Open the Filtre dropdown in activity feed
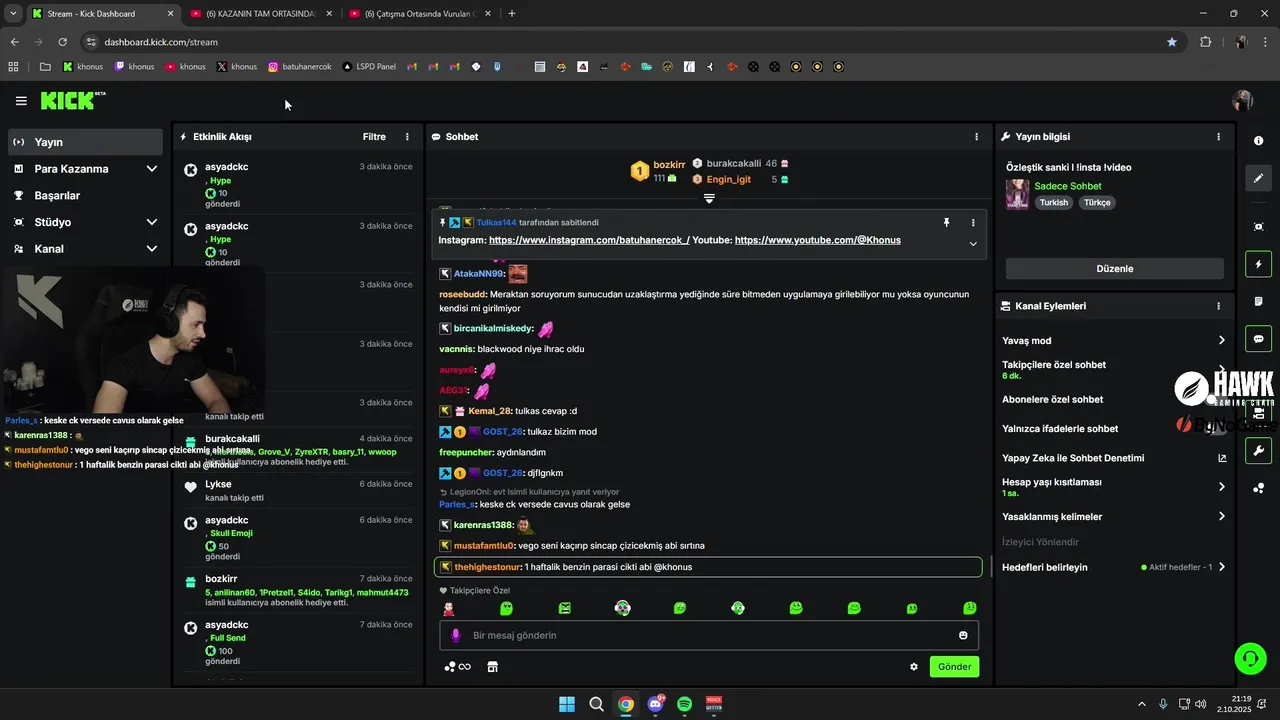Image resolution: width=1280 pixels, height=720 pixels. [374, 137]
